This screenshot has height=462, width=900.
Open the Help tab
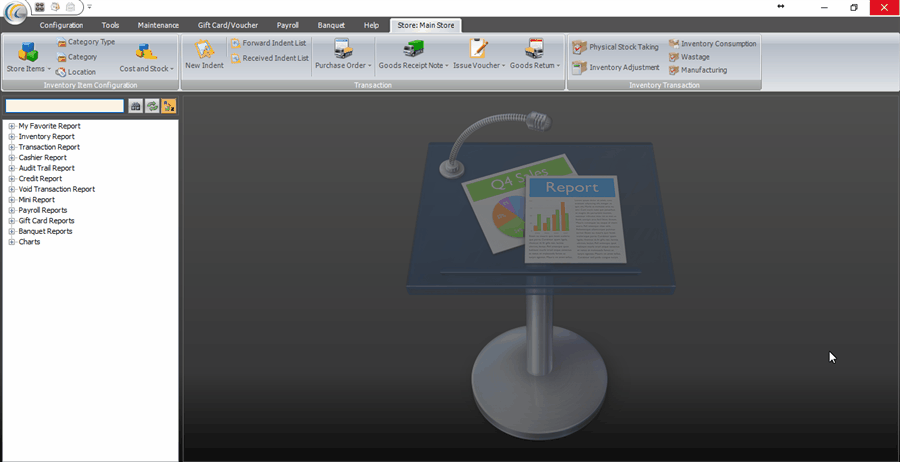[x=371, y=25]
